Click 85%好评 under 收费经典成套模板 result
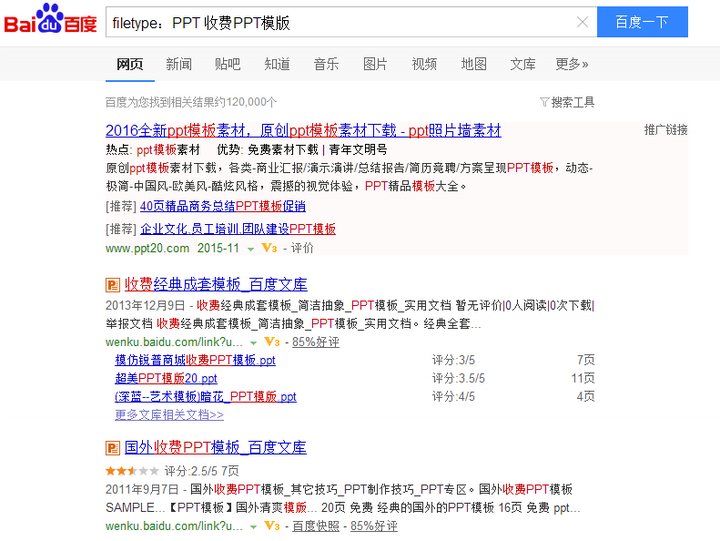Screen dimensions: 720x541 click(315, 342)
